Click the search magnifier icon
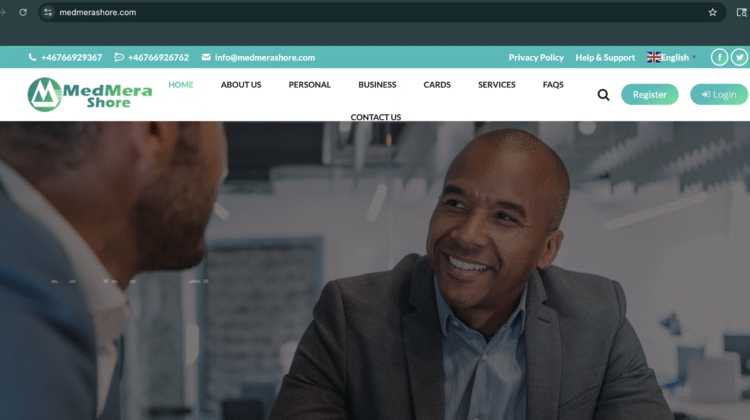The image size is (750, 420). click(603, 95)
